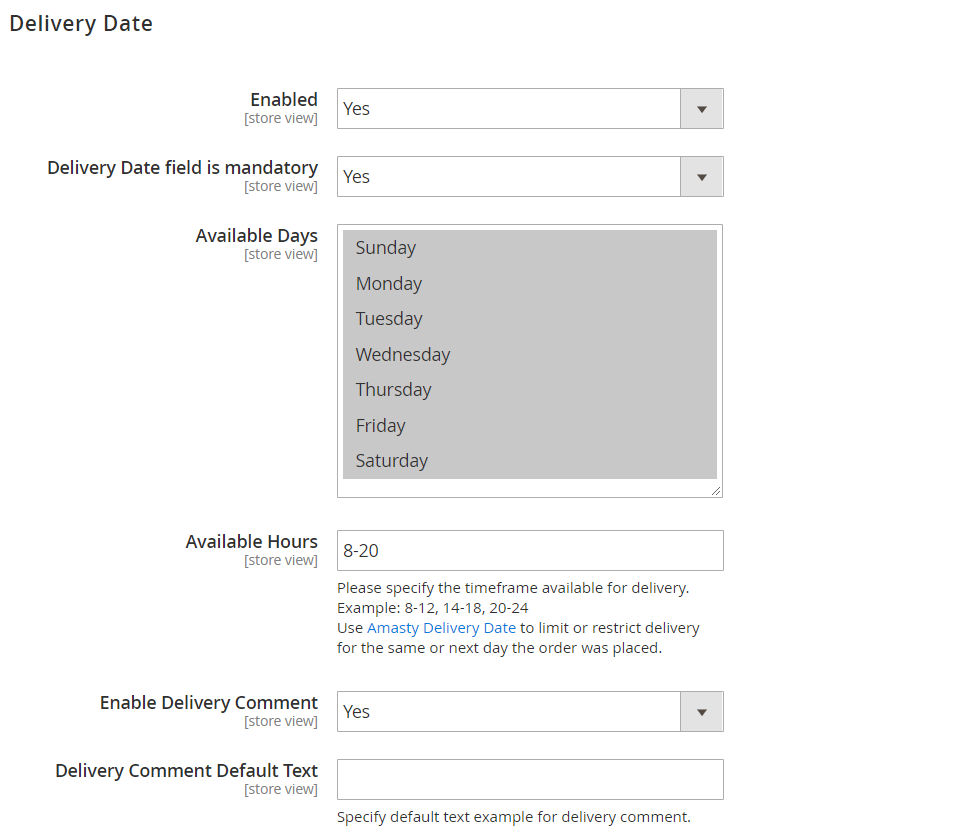Click the Delivery Date section heading
956x835 pixels.
pos(80,23)
